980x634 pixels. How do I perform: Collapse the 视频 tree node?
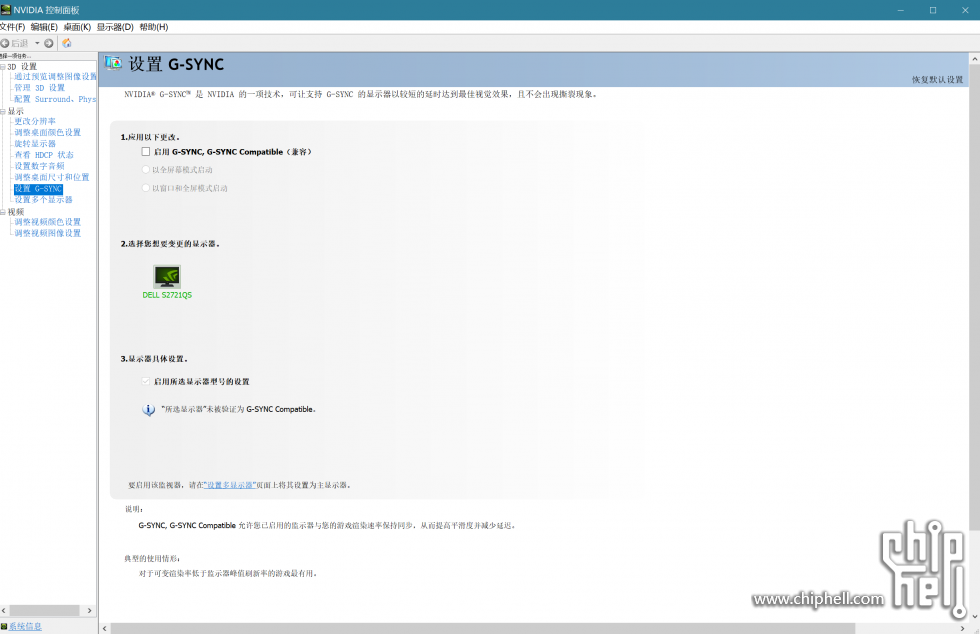(2, 212)
